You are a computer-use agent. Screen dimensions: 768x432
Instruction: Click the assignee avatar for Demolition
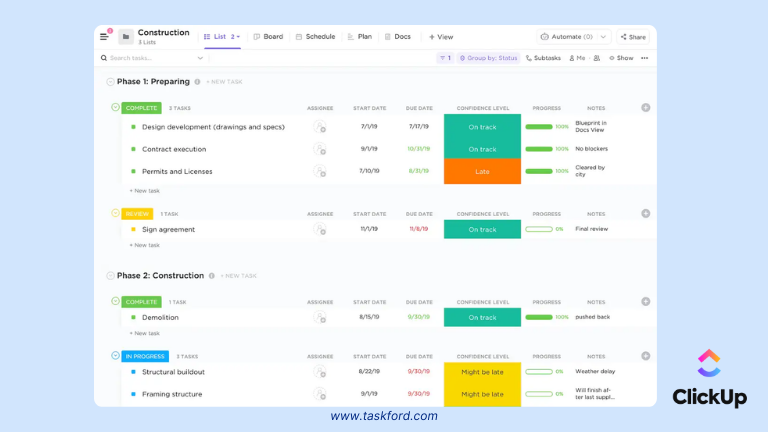pos(320,318)
